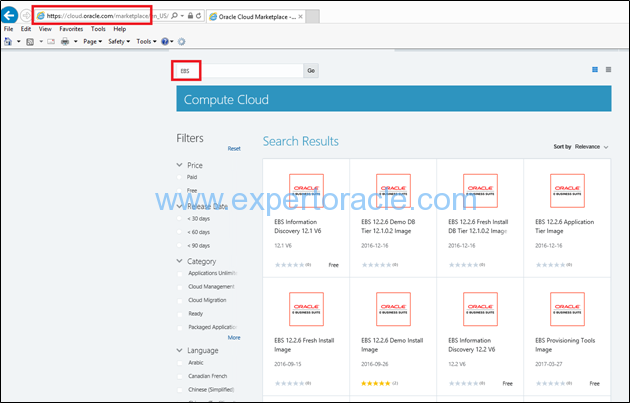Image resolution: width=630 pixels, height=403 pixels.
Task: Select the Paid price filter
Action: [x=179, y=177]
